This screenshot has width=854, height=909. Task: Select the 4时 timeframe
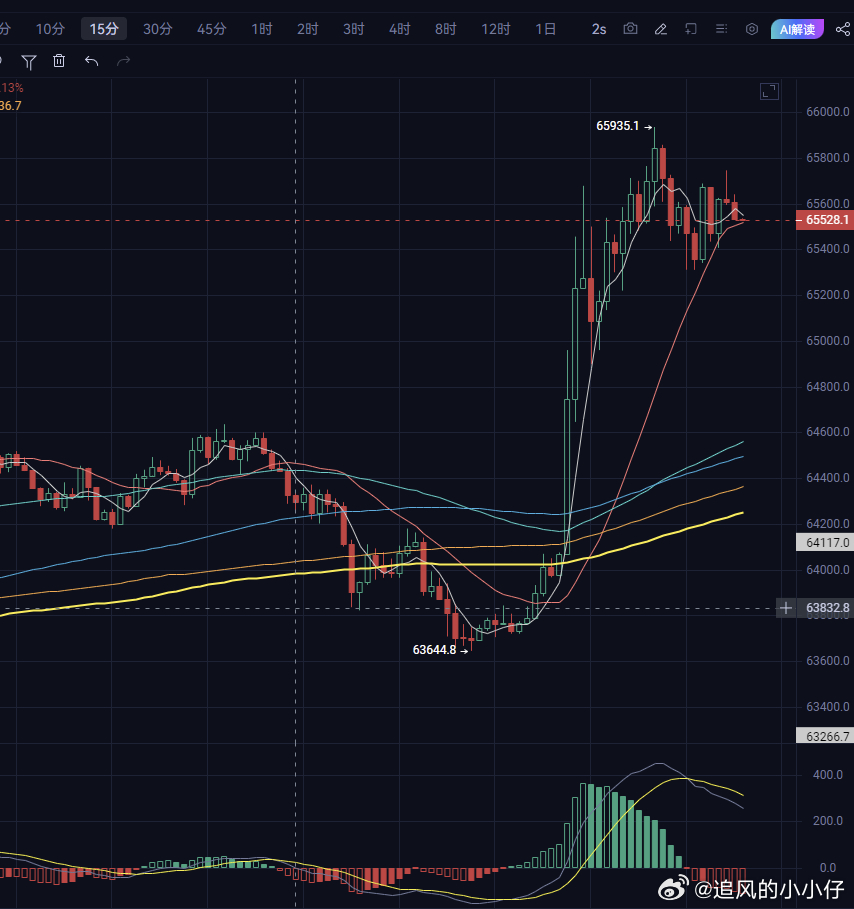point(399,29)
